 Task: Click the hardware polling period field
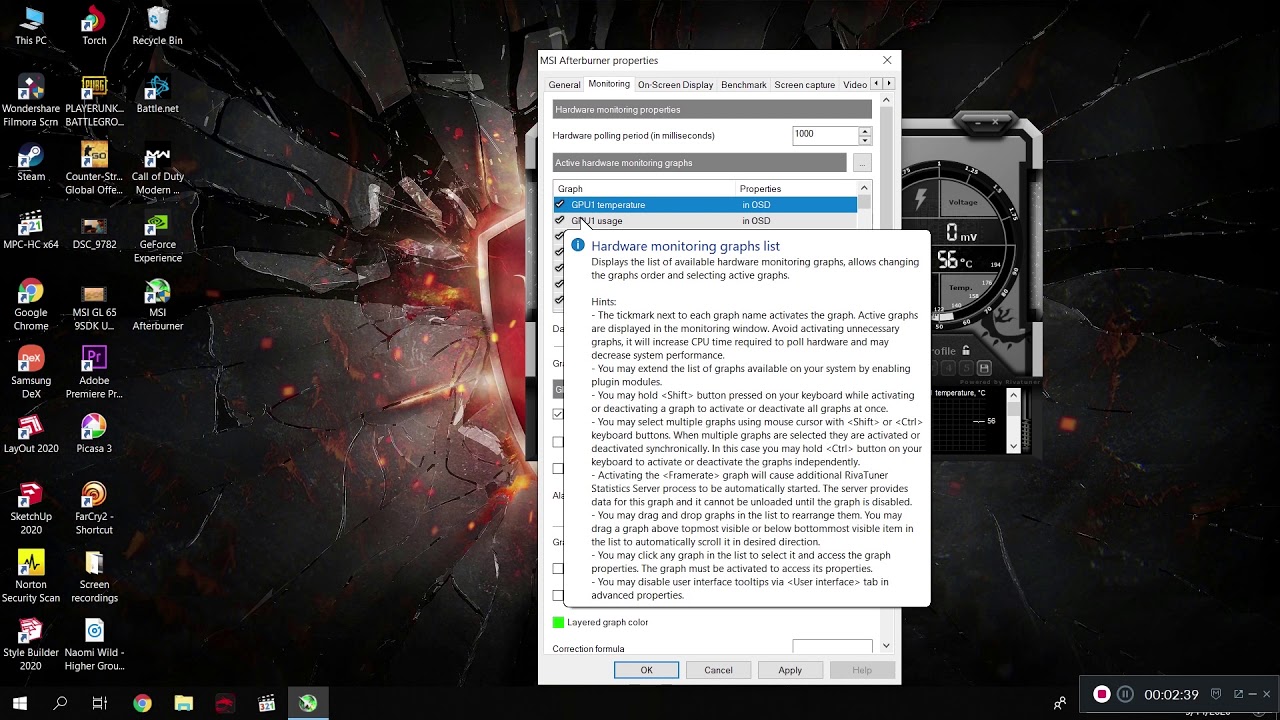(x=825, y=134)
